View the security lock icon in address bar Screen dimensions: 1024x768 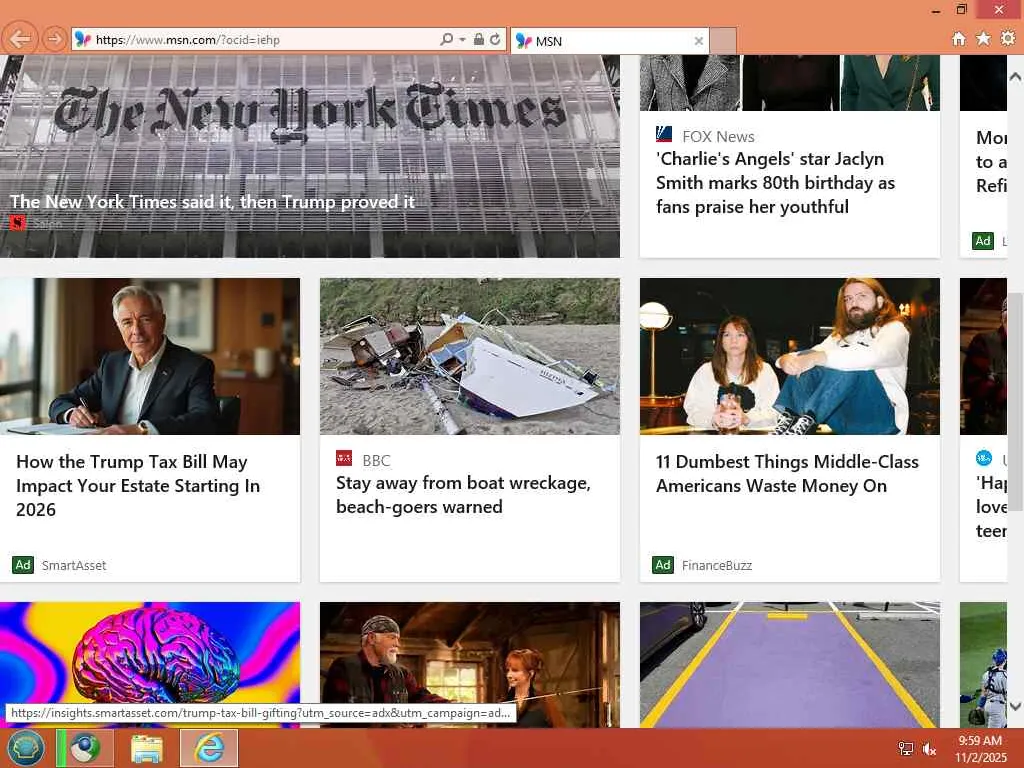479,39
